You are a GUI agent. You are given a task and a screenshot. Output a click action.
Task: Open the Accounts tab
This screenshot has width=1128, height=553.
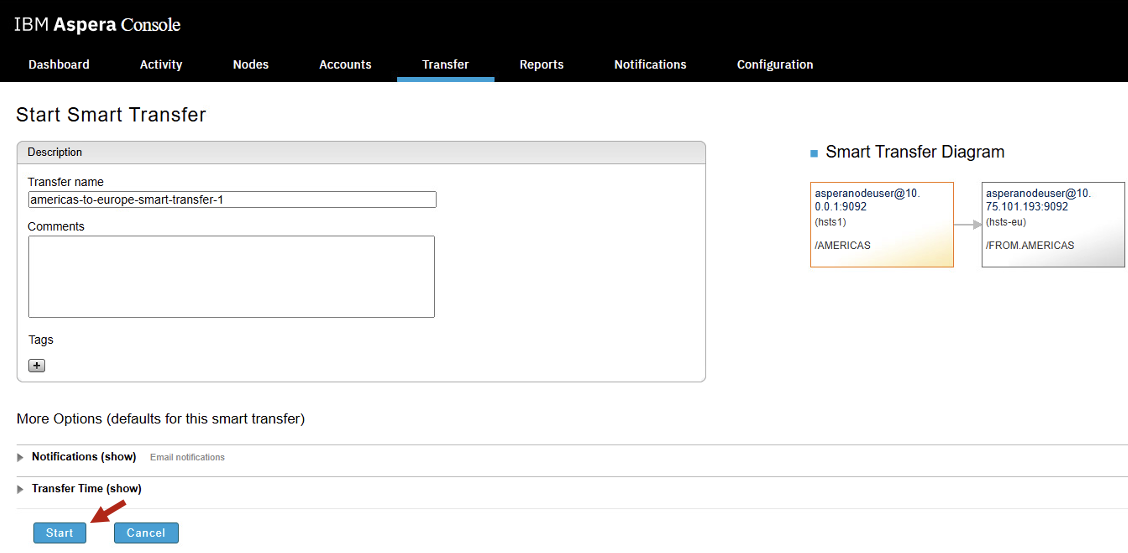pyautogui.click(x=345, y=65)
